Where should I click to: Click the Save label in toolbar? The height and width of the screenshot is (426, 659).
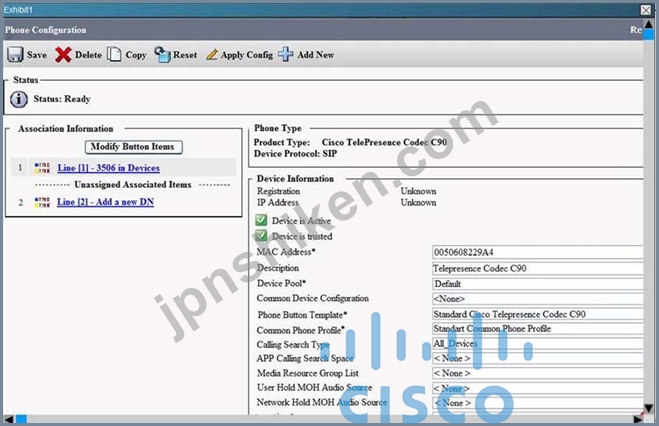tap(37, 55)
